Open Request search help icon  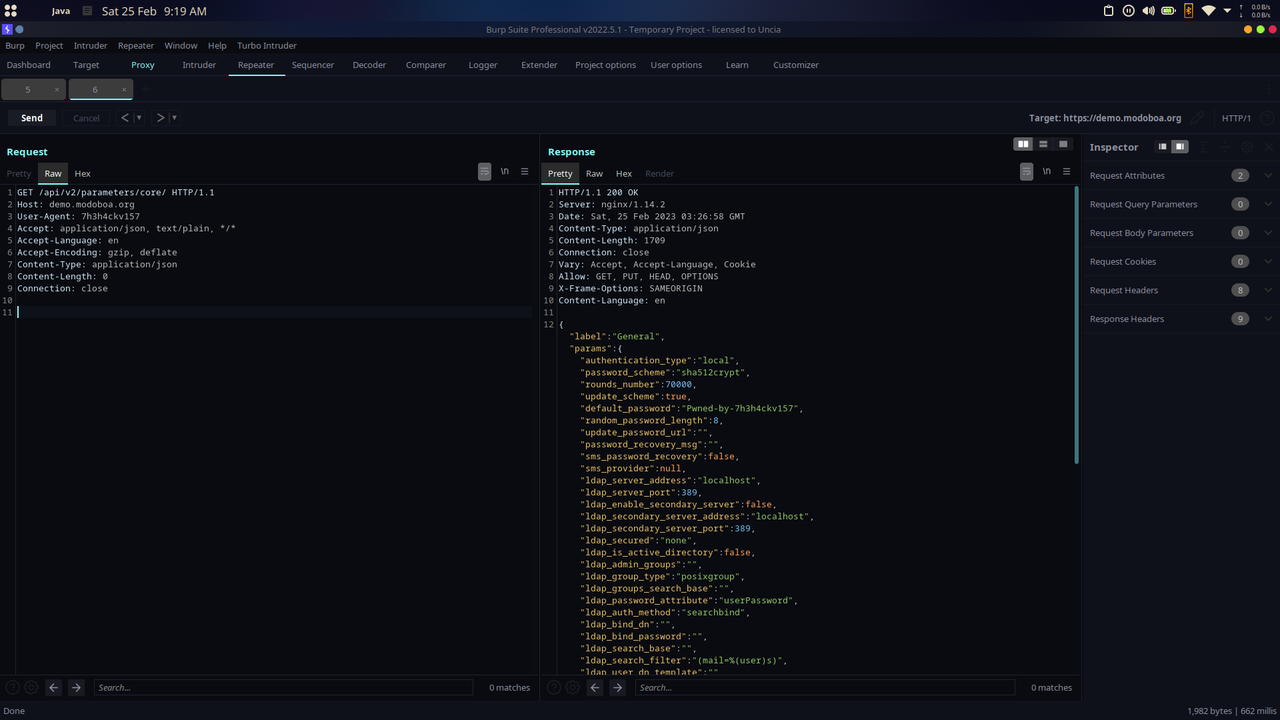click(x=12, y=687)
